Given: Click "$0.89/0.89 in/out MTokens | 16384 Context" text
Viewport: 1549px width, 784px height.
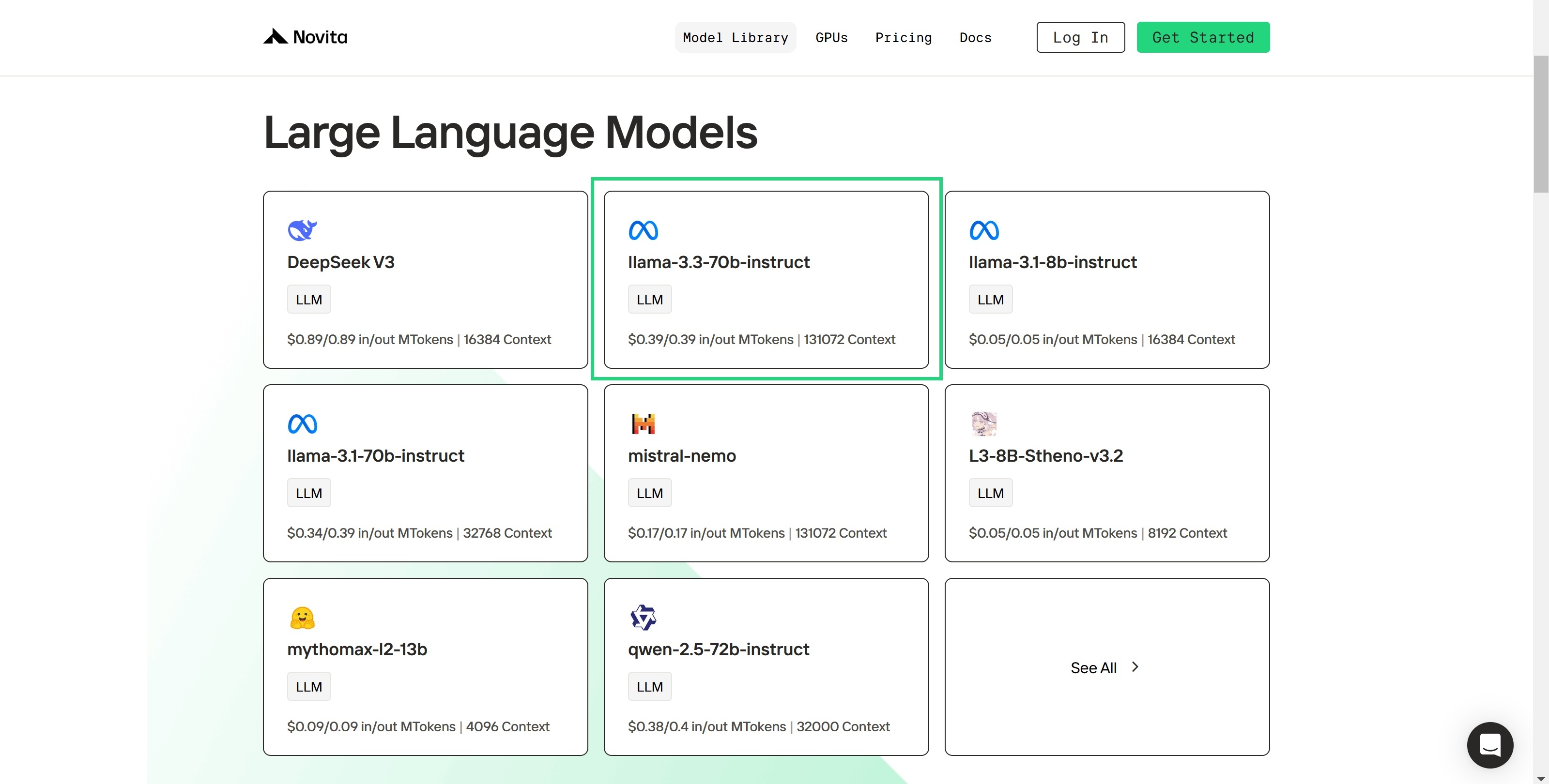Looking at the screenshot, I should click(418, 339).
